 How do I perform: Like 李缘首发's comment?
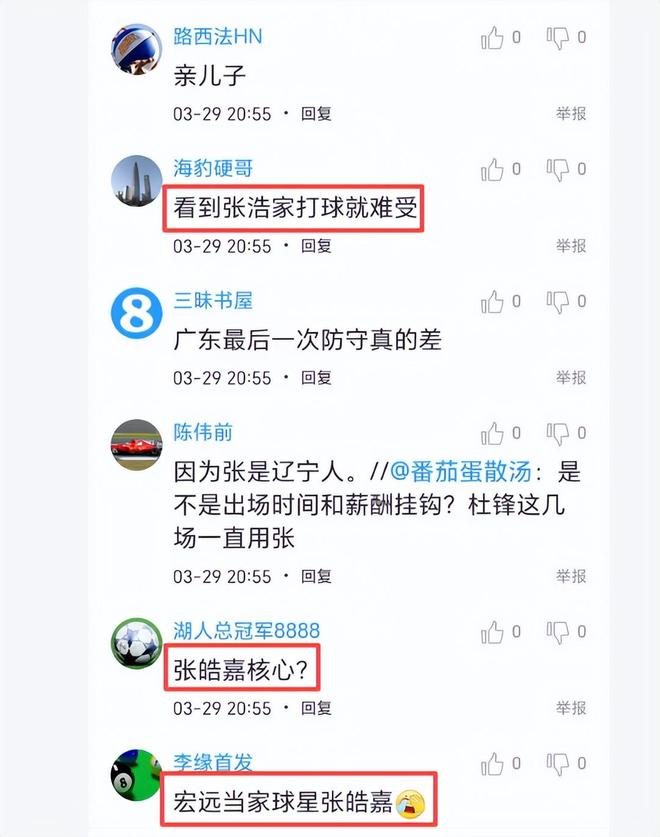(x=492, y=764)
